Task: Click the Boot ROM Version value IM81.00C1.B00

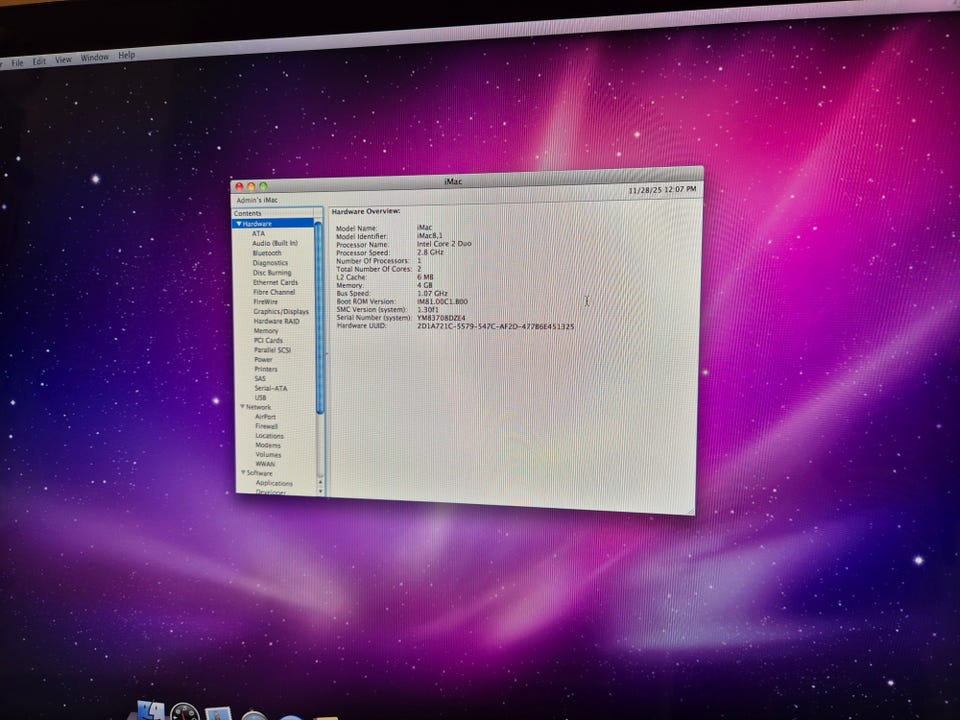Action: click(442, 301)
